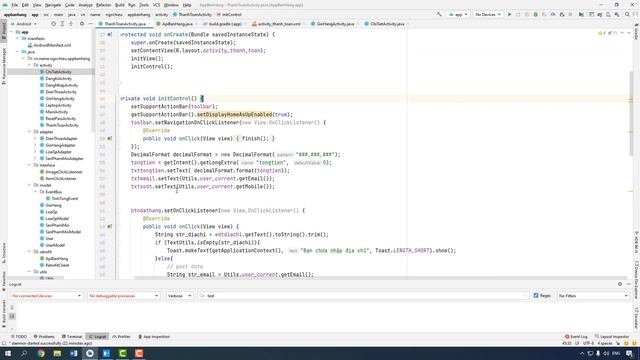Open the Layout Inspector
This screenshot has height=360, width=640.
point(612,337)
